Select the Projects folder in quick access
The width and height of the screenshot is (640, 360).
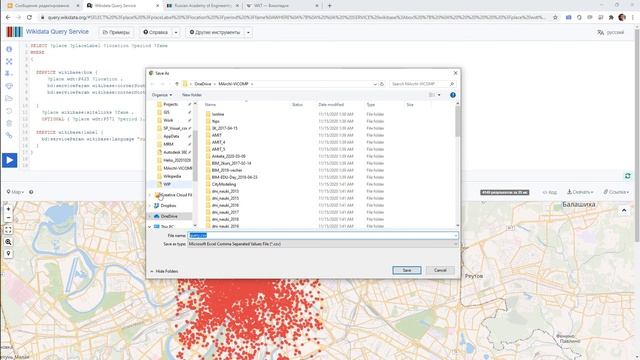pos(170,104)
